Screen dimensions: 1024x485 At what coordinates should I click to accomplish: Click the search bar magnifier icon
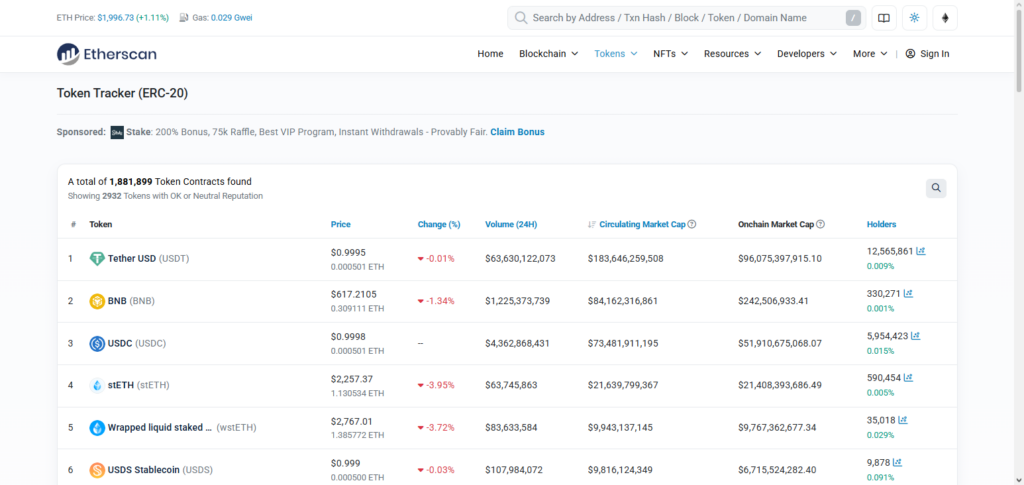[x=520, y=18]
